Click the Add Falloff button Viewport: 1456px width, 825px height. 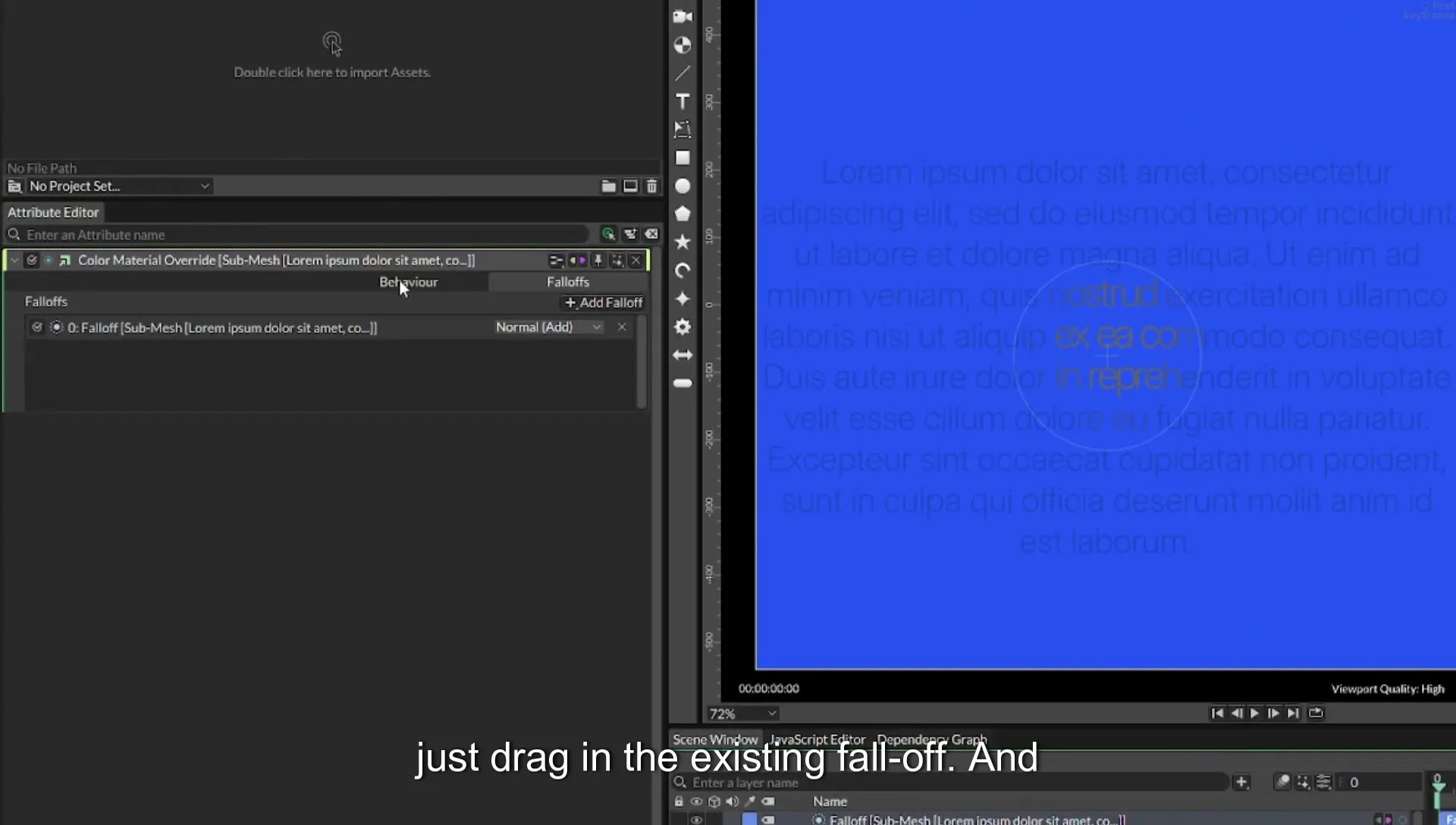click(604, 303)
